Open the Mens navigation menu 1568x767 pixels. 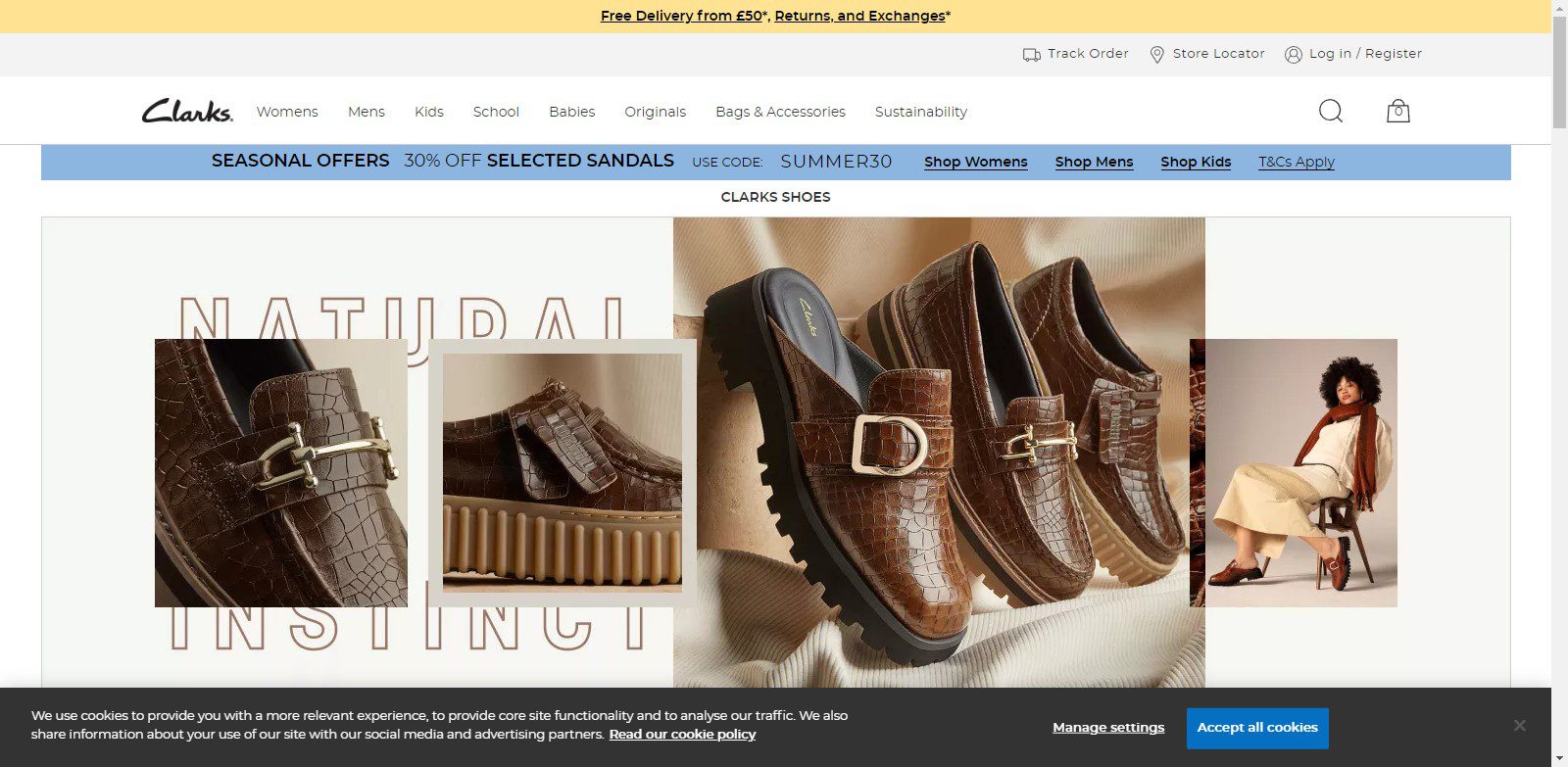pyautogui.click(x=366, y=112)
